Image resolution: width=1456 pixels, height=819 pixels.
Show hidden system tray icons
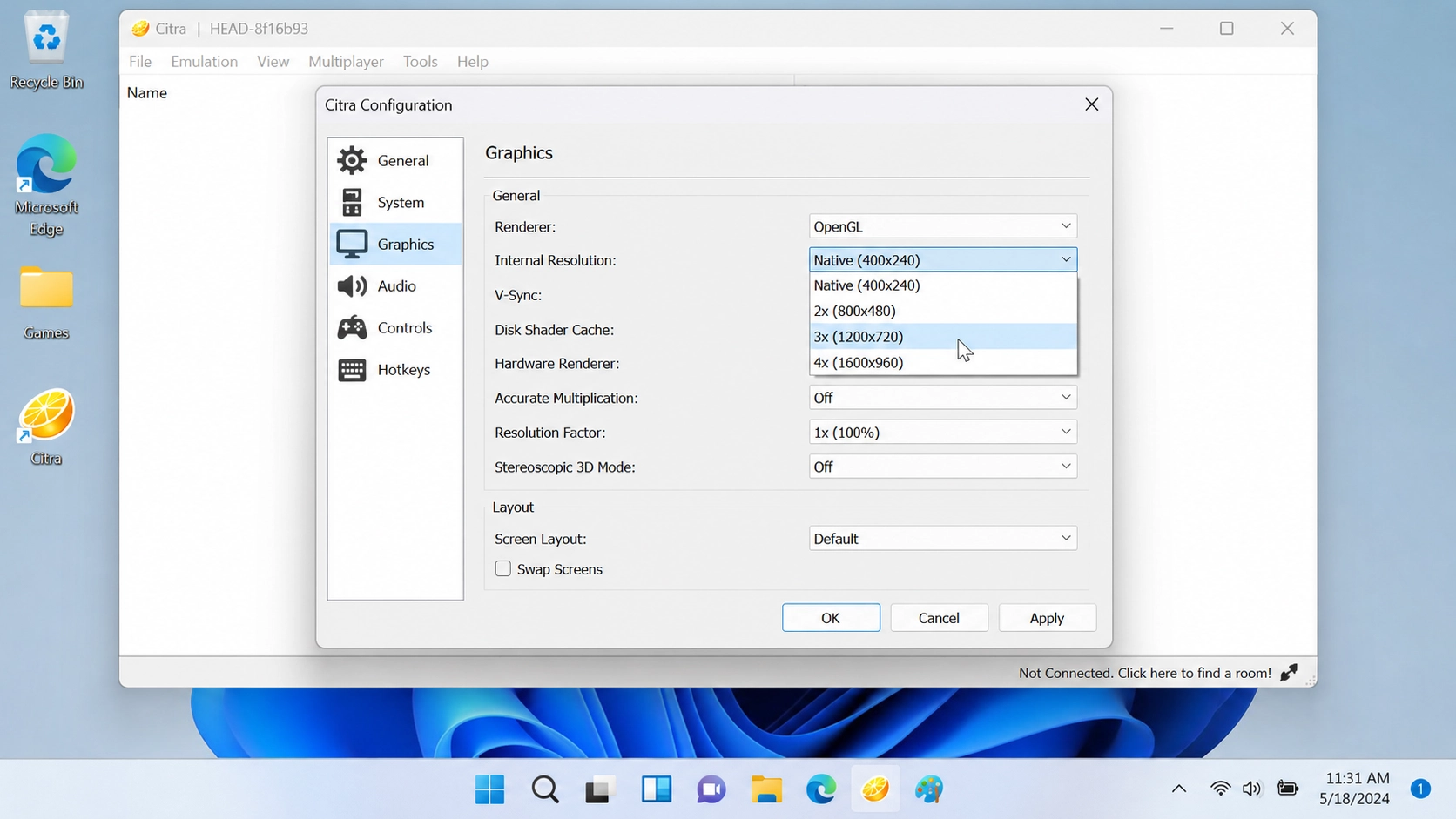point(1178,789)
